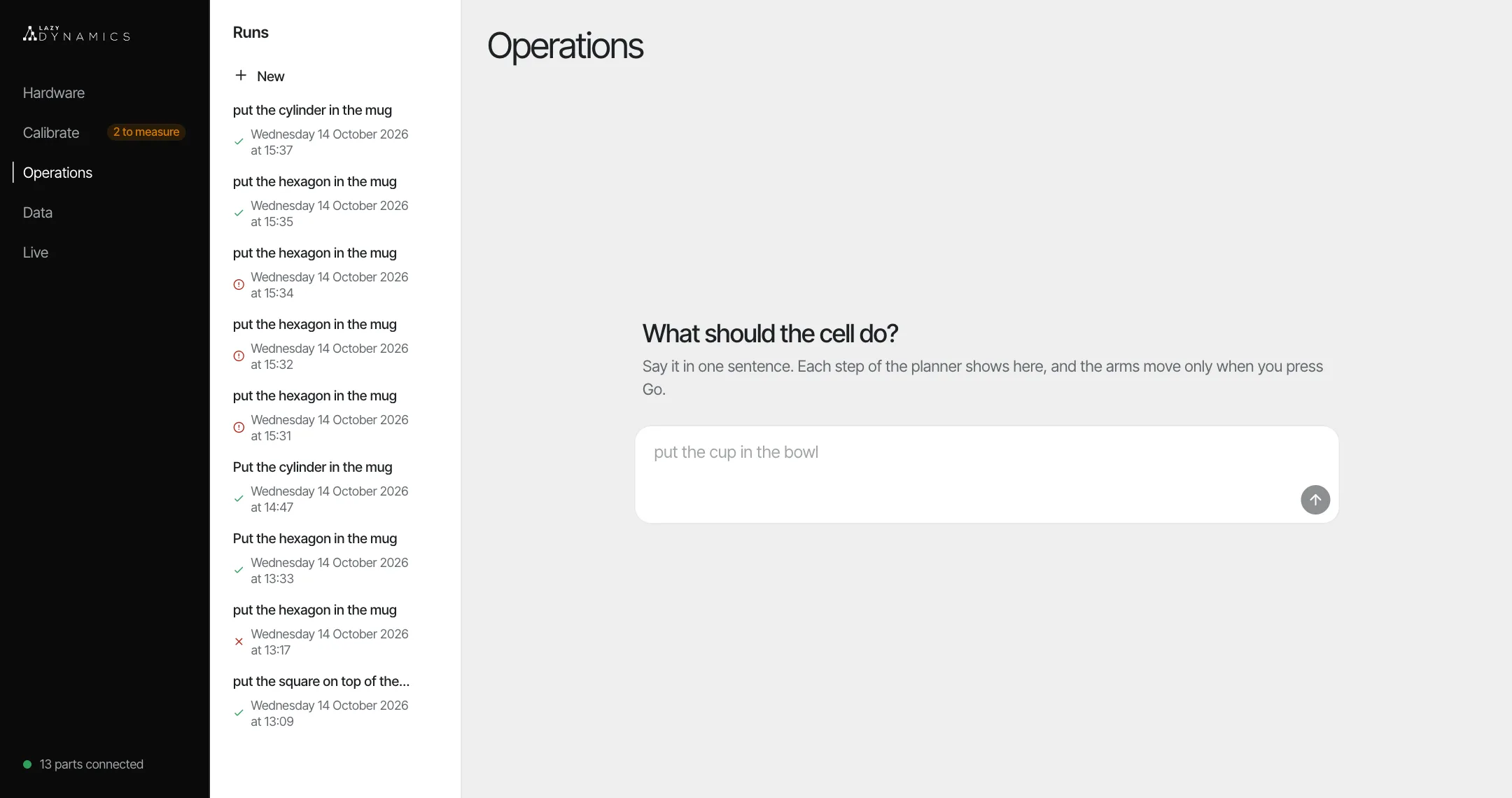Open 'put the hexagon in the mug' above 15:34
Viewport: 1512px width, 798px height.
click(x=315, y=253)
